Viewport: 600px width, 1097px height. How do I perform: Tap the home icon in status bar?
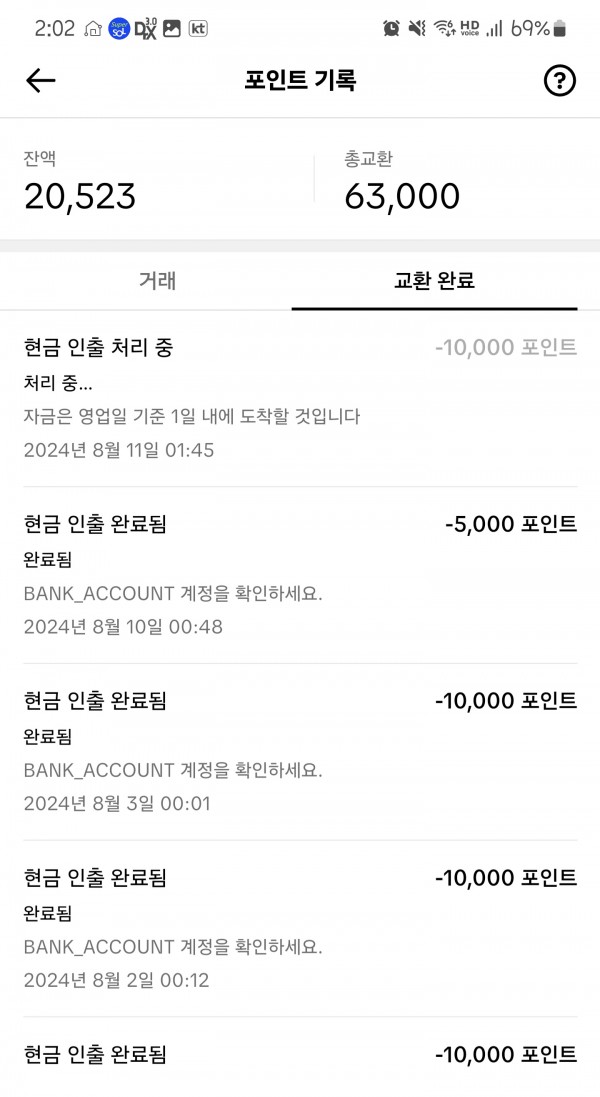[93, 28]
